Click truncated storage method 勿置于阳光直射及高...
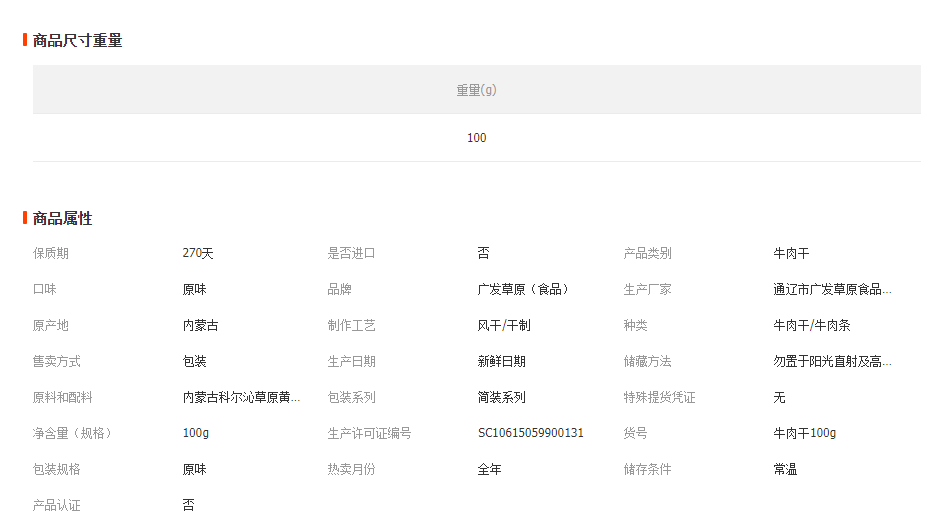The image size is (927, 527). pyautogui.click(x=832, y=362)
